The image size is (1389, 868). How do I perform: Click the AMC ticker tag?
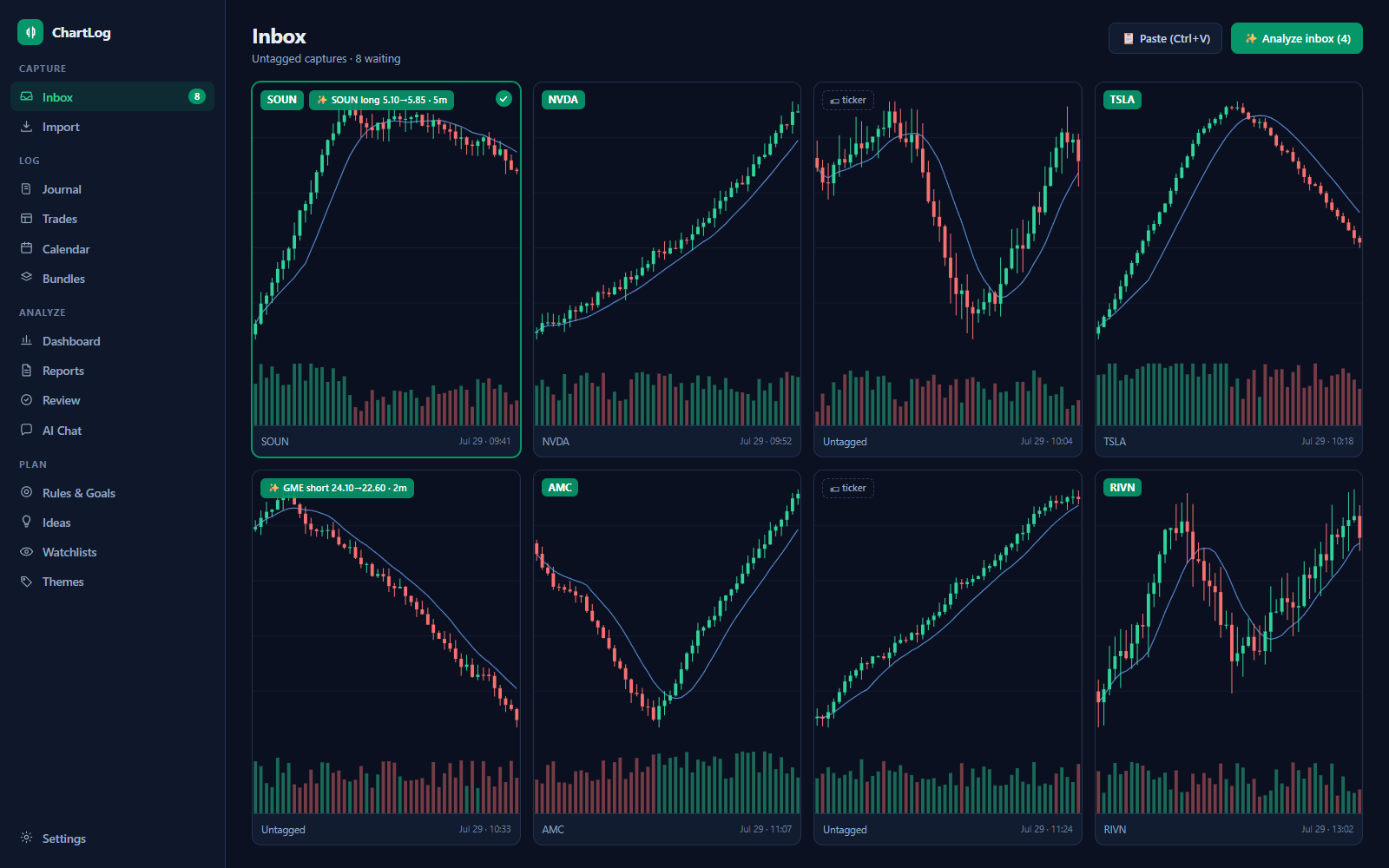pyautogui.click(x=560, y=488)
